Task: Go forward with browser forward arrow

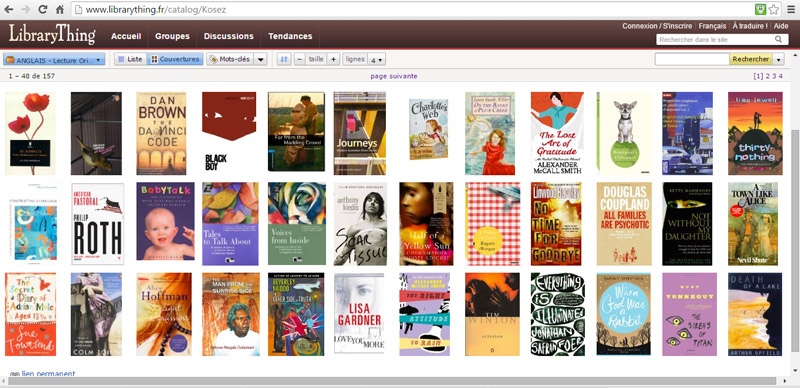Action: [26, 9]
